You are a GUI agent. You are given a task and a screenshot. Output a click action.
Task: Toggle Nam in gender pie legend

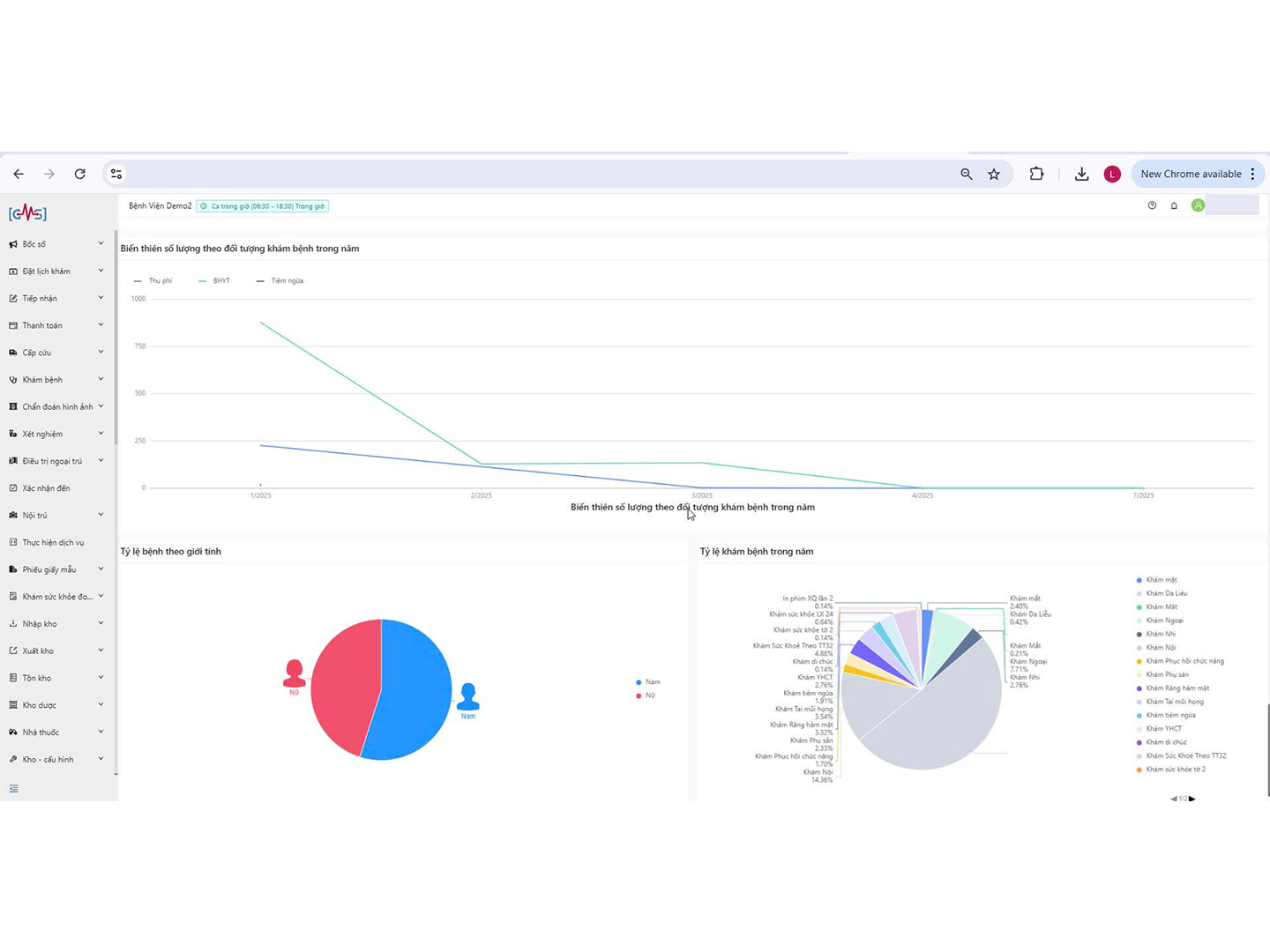point(648,682)
